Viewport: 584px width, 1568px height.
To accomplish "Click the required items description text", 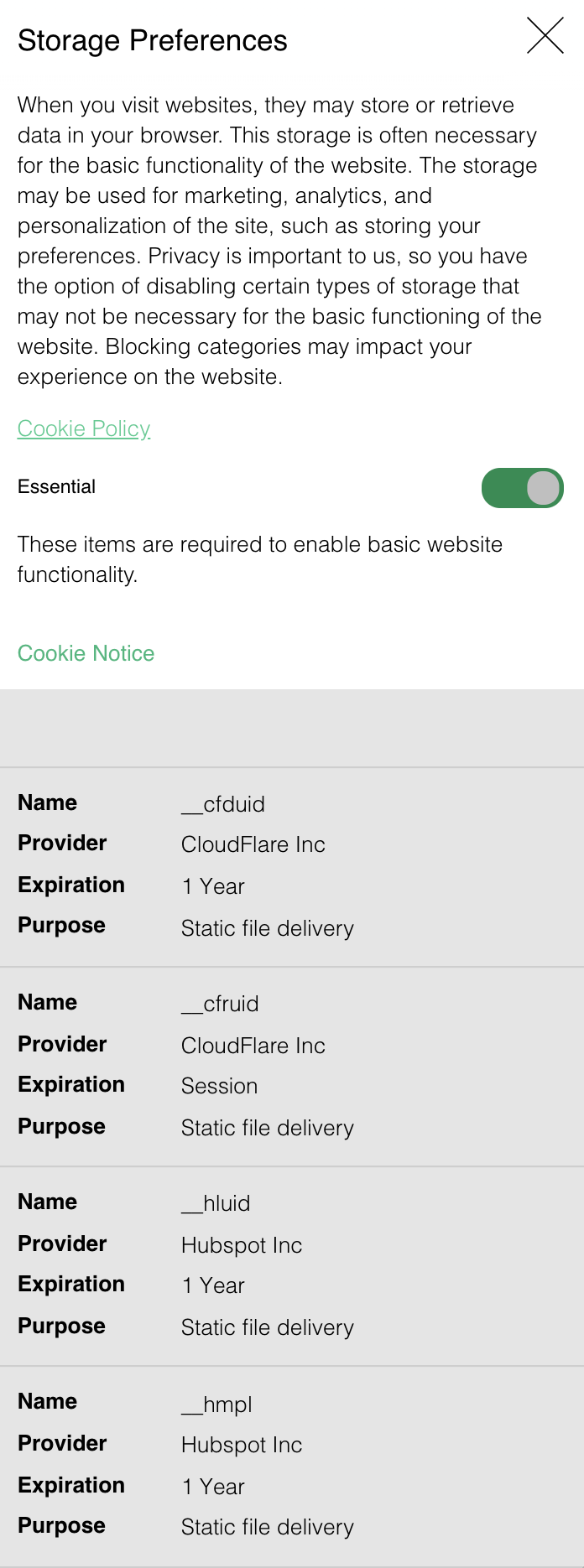I will click(260, 559).
